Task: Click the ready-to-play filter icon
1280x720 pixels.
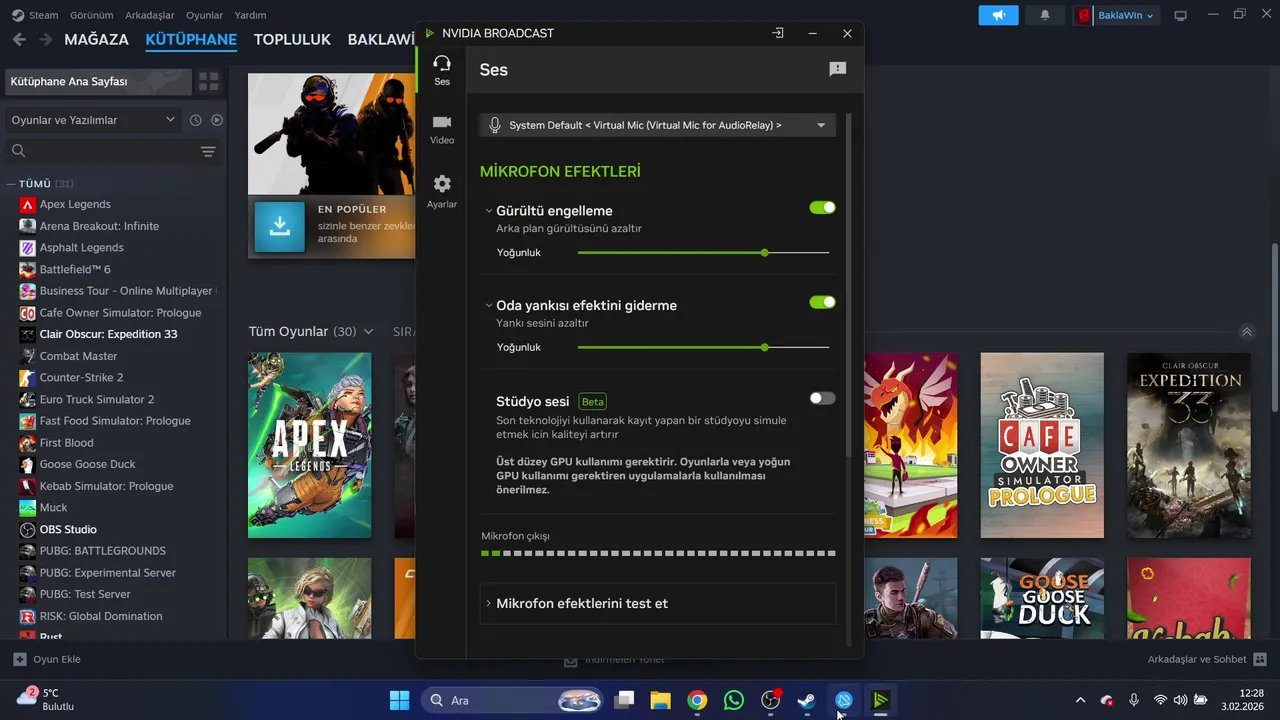Action: 217,120
